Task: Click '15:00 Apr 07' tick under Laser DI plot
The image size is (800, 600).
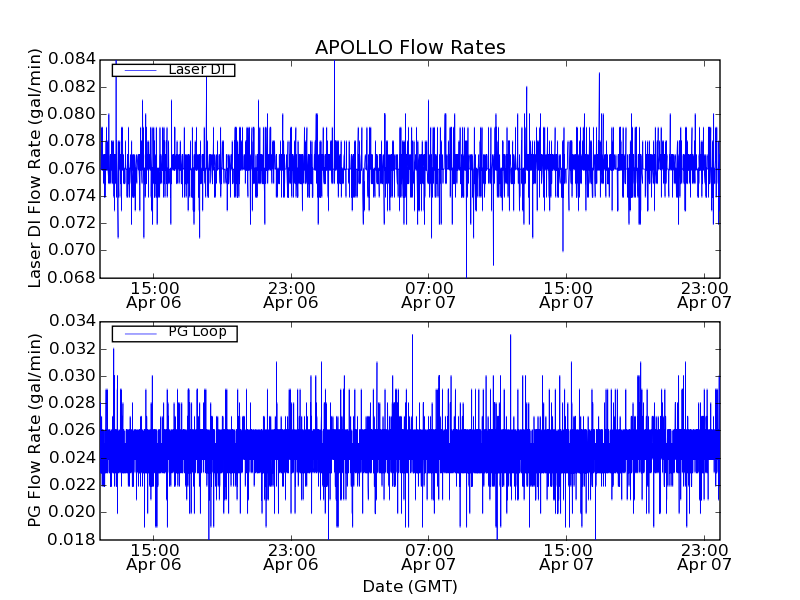Action: pyautogui.click(x=566, y=295)
